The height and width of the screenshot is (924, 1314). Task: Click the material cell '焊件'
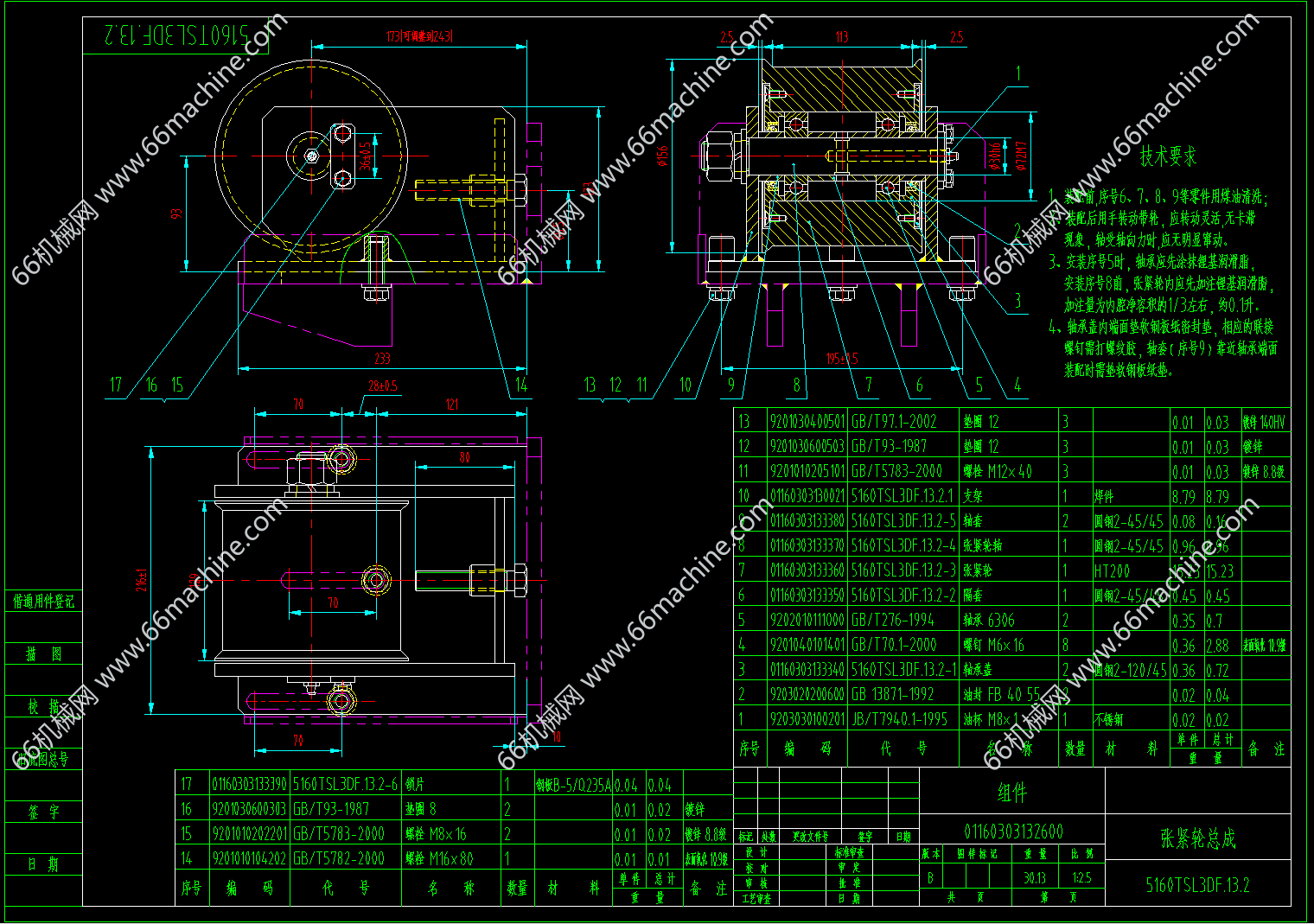[1104, 497]
